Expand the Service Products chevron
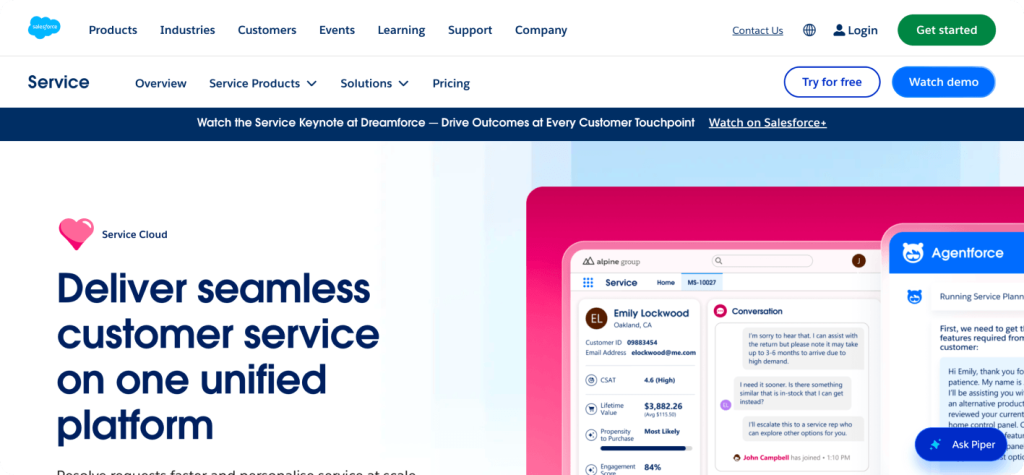Viewport: 1024px width, 475px height. coord(312,83)
